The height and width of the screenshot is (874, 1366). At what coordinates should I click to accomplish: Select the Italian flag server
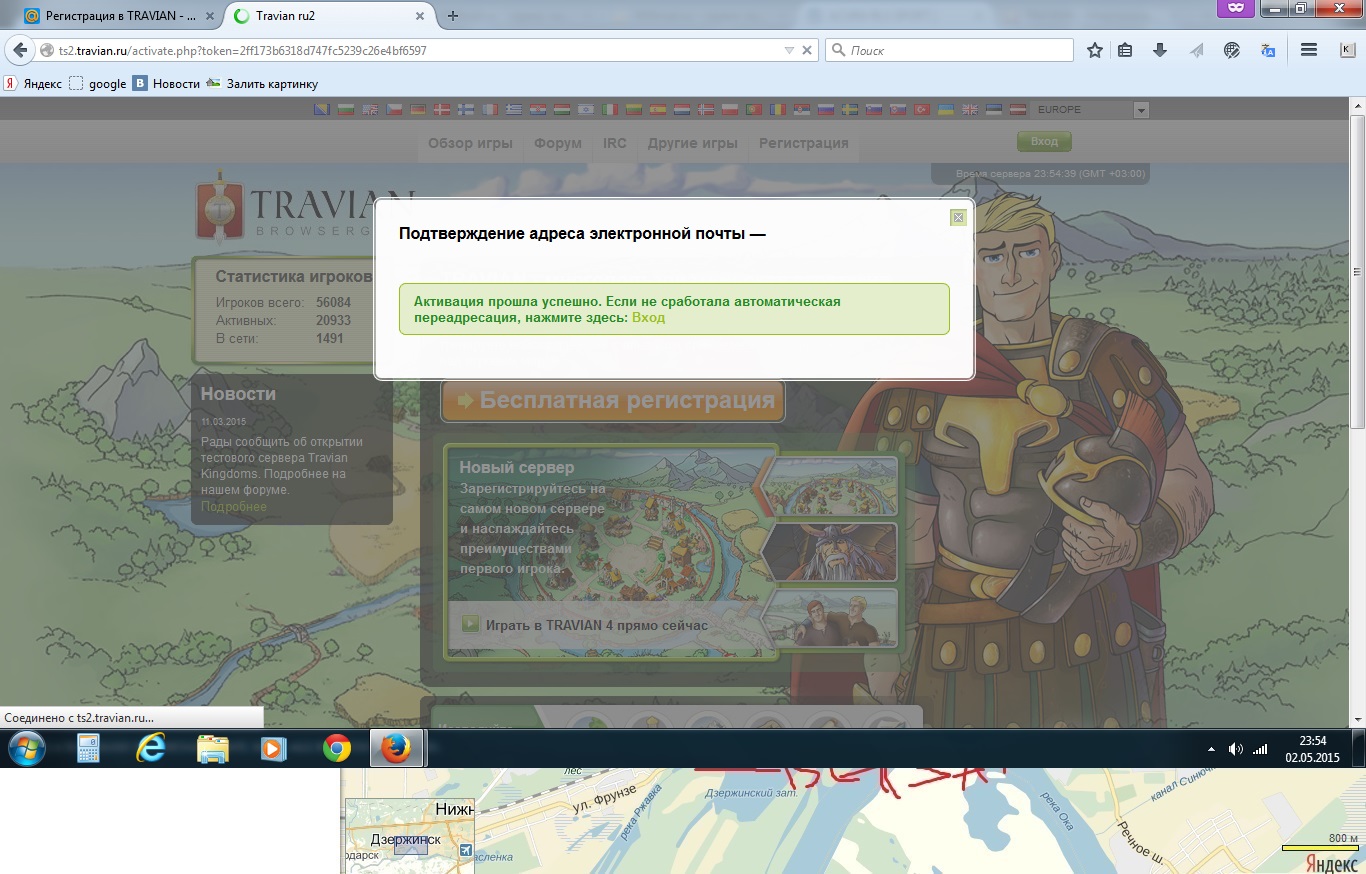tap(610, 110)
